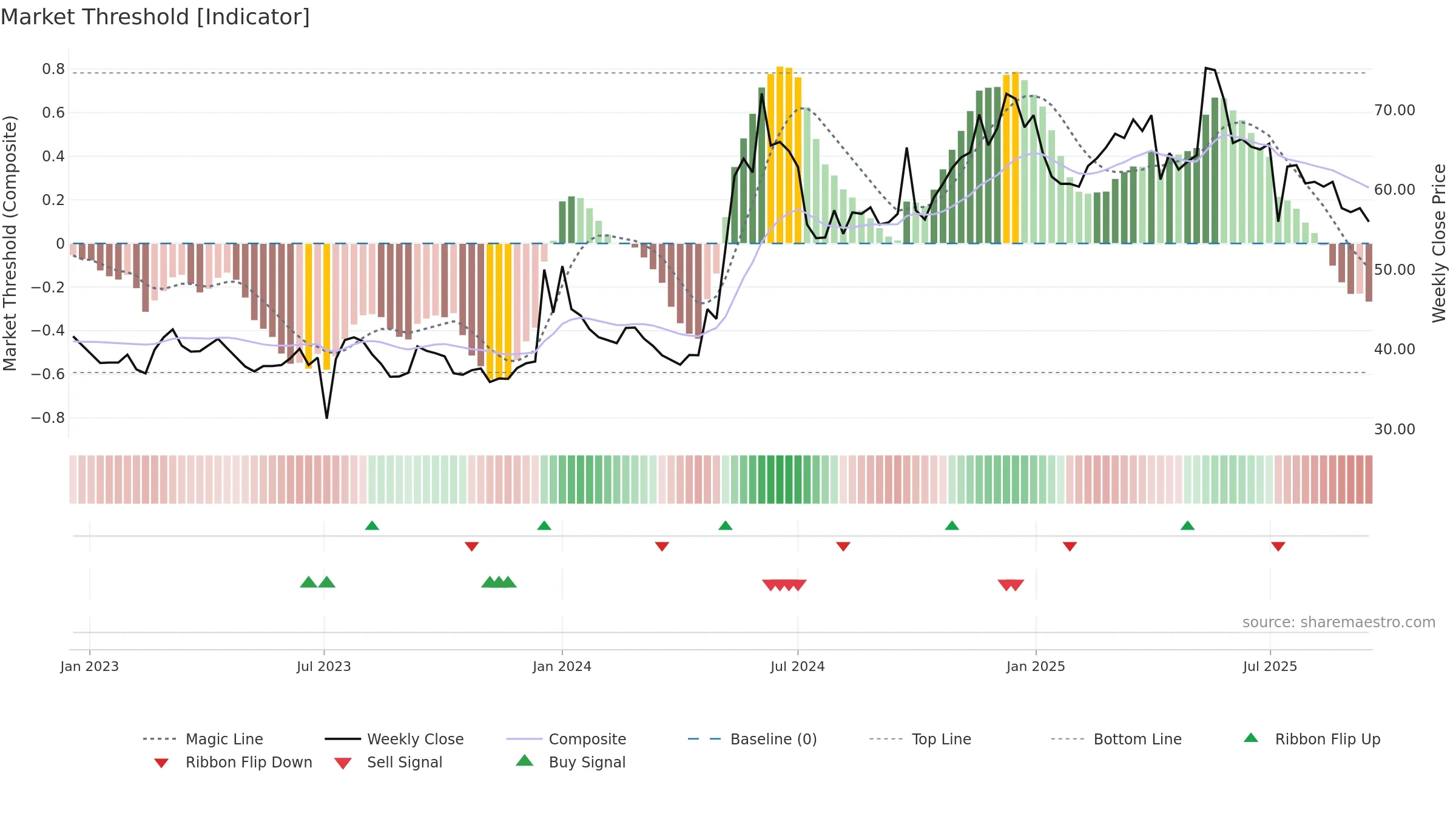1456x819 pixels.
Task: Click the red Ribbon Flip Down legend triangle
Action: click(x=161, y=763)
